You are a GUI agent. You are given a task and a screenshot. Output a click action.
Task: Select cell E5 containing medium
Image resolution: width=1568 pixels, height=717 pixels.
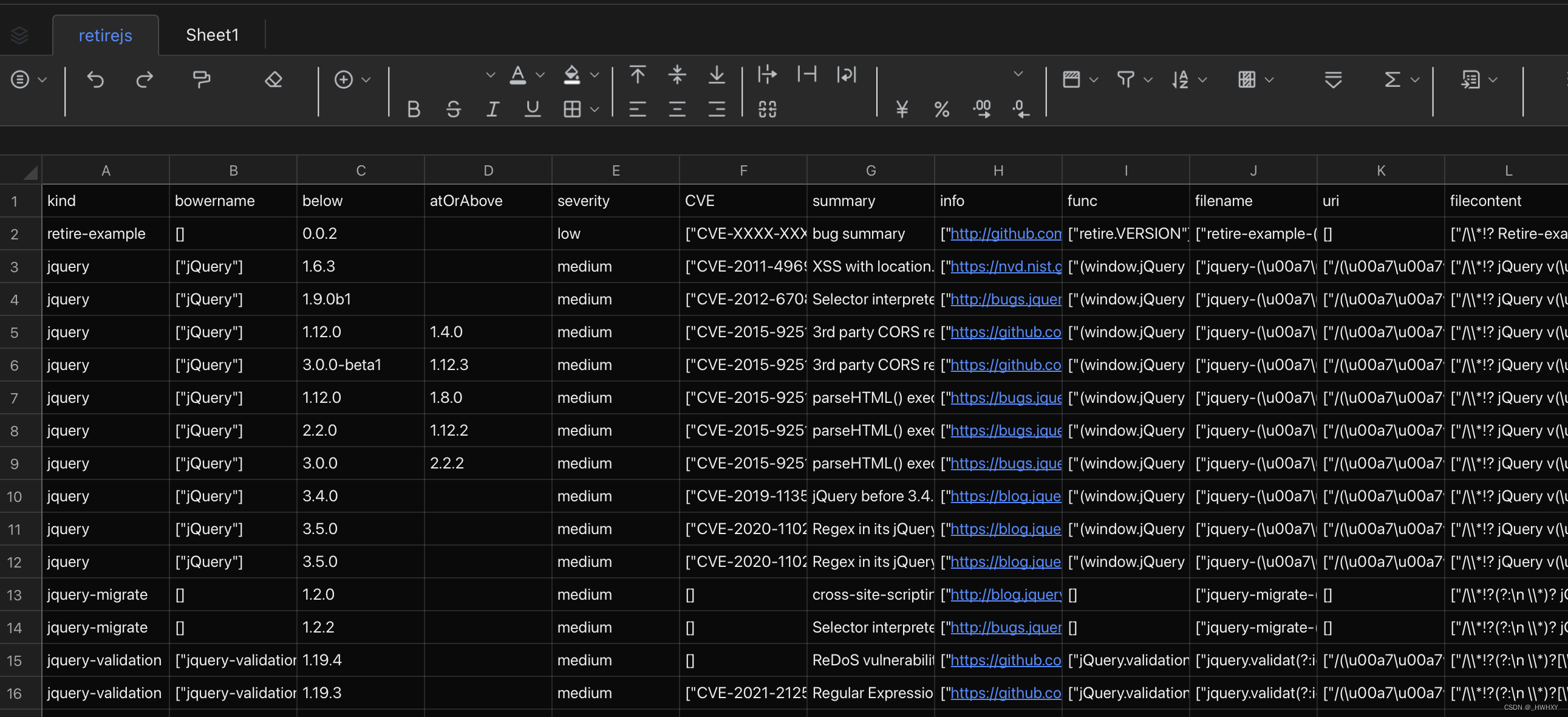615,331
